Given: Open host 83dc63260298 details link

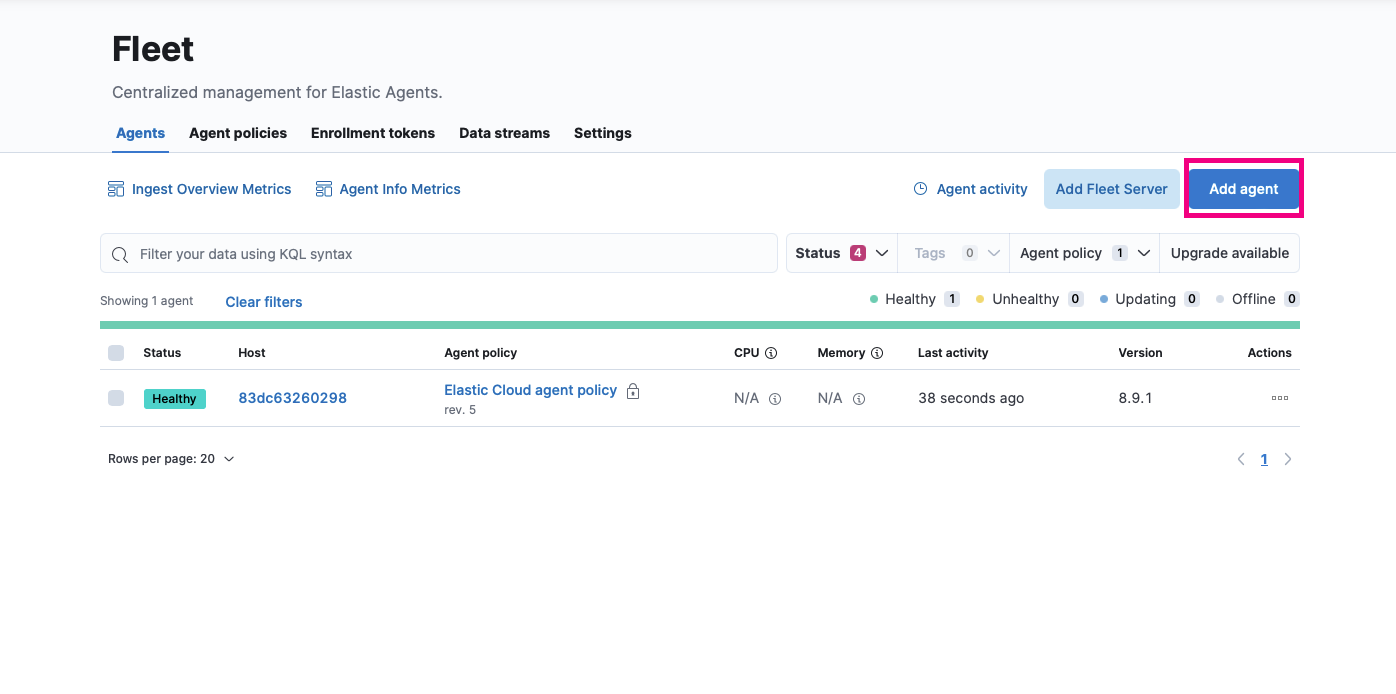Looking at the screenshot, I should point(292,398).
